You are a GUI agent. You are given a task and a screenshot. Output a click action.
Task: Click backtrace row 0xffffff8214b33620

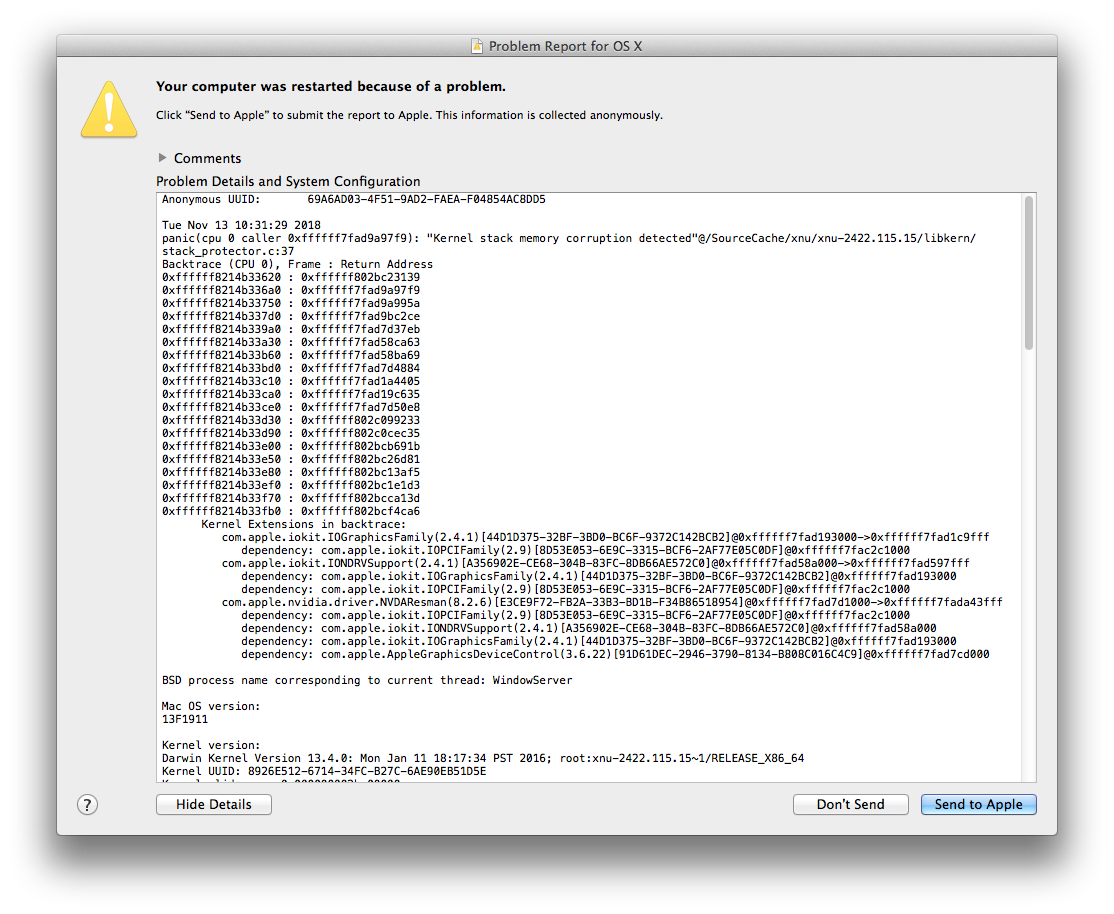click(x=291, y=277)
